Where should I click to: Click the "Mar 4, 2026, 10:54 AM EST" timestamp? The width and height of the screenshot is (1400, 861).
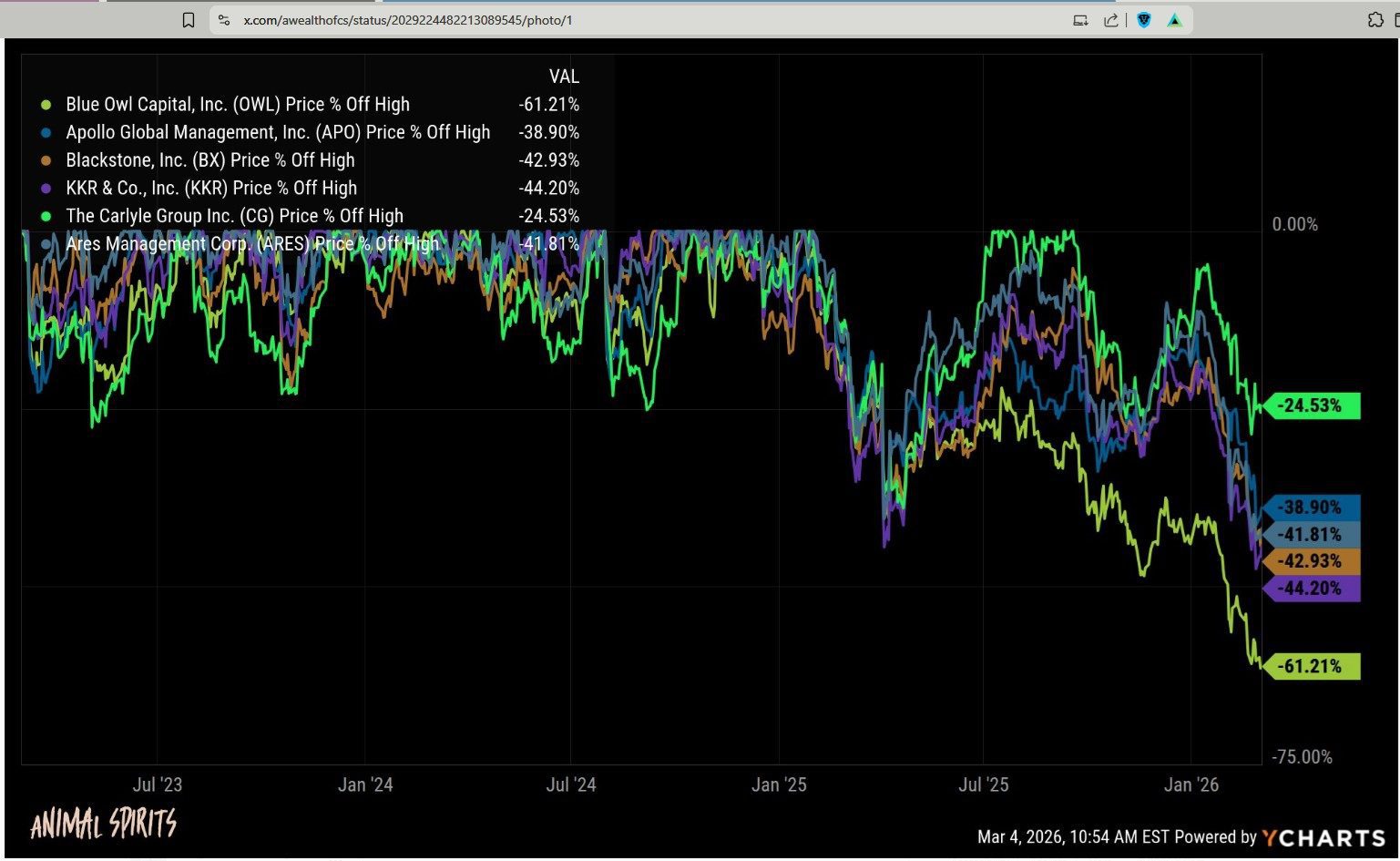point(1073,837)
